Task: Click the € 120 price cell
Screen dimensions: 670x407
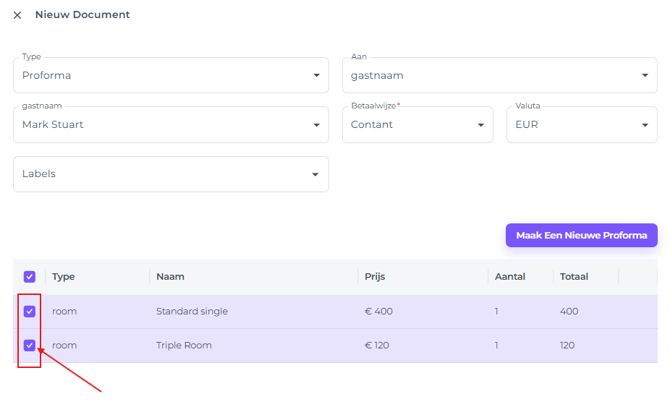Action: pyautogui.click(x=379, y=345)
